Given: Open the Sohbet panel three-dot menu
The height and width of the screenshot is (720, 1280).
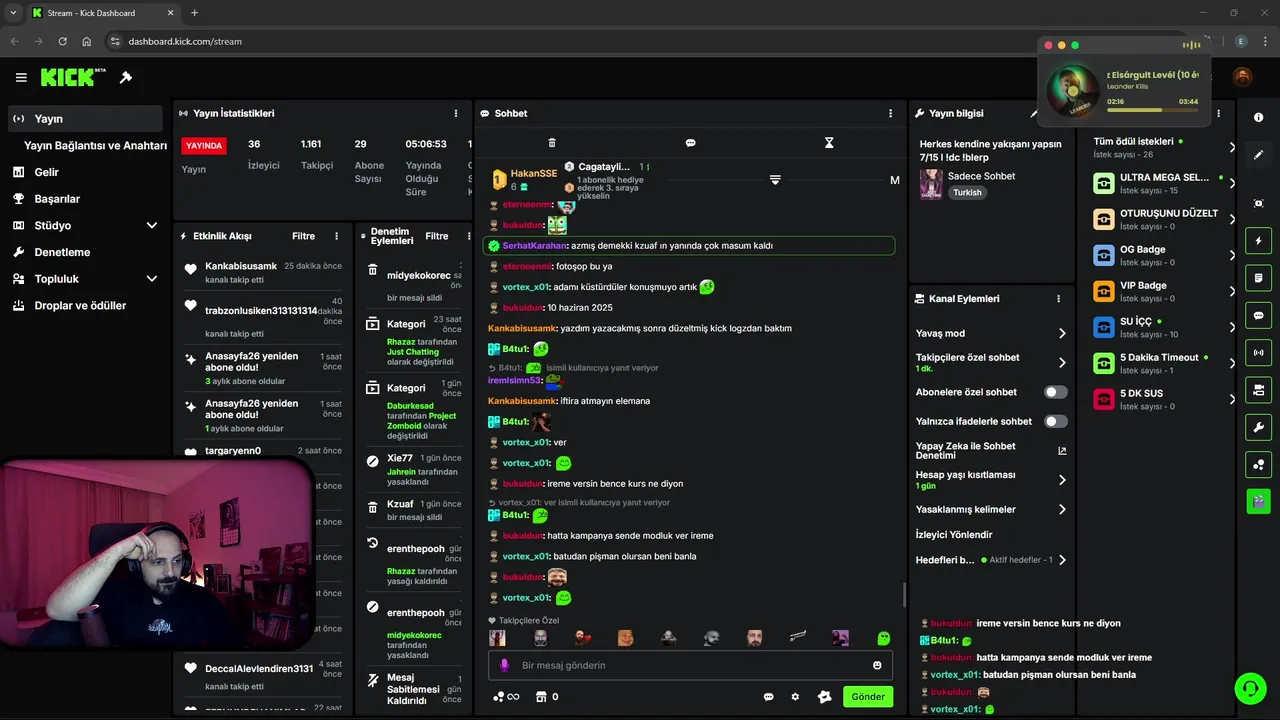Looking at the screenshot, I should click(891, 113).
